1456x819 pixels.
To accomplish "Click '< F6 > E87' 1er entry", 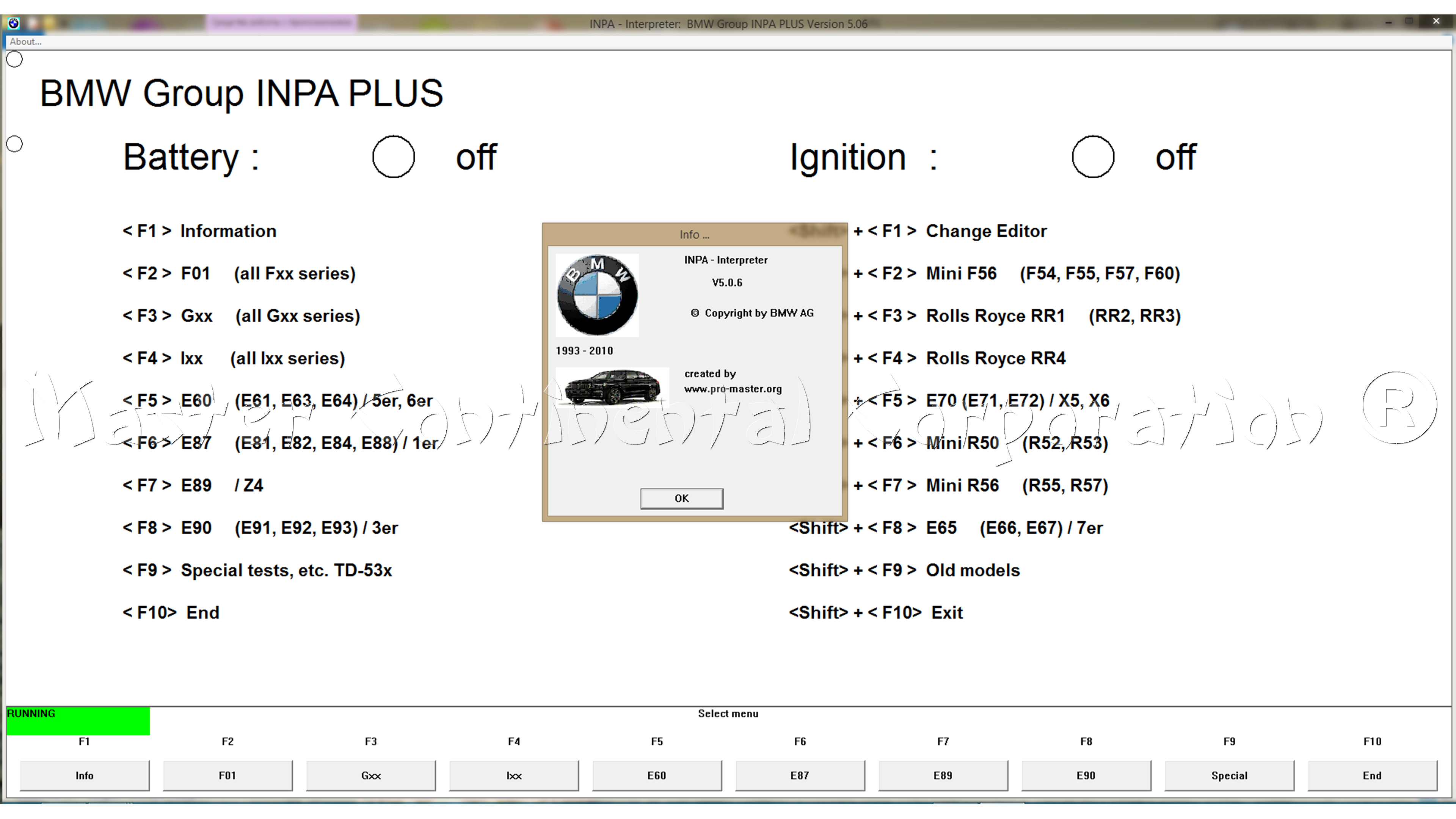I will pyautogui.click(x=280, y=443).
